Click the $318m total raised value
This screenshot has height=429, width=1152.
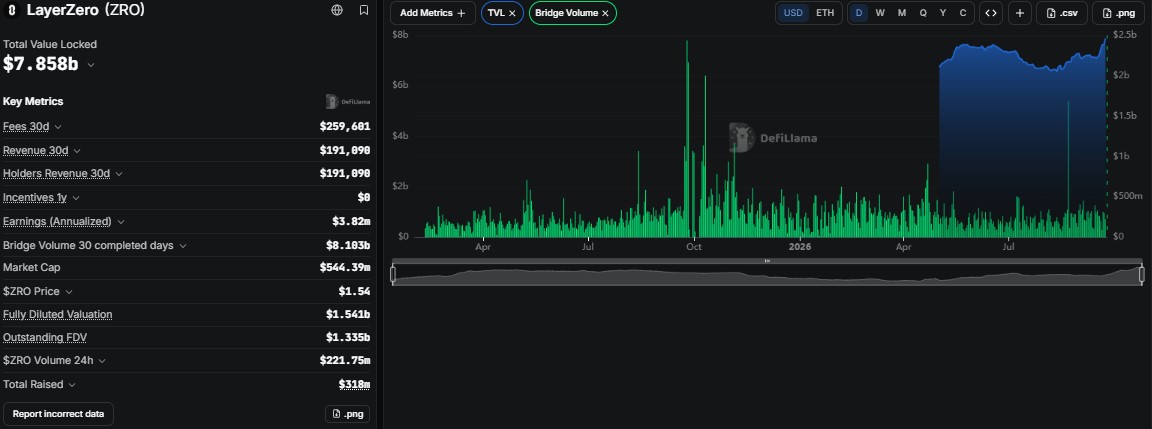point(354,384)
